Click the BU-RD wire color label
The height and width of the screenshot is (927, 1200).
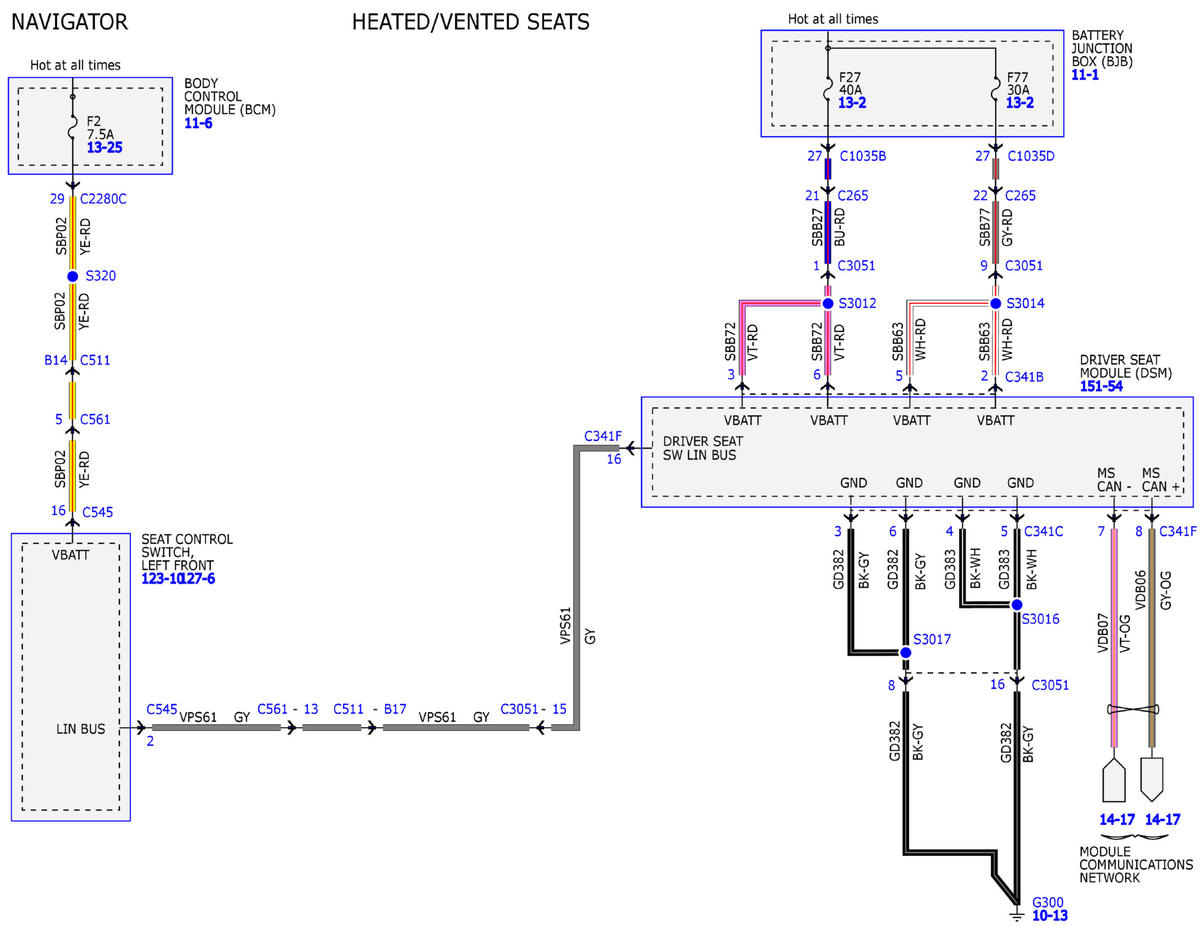[x=839, y=226]
